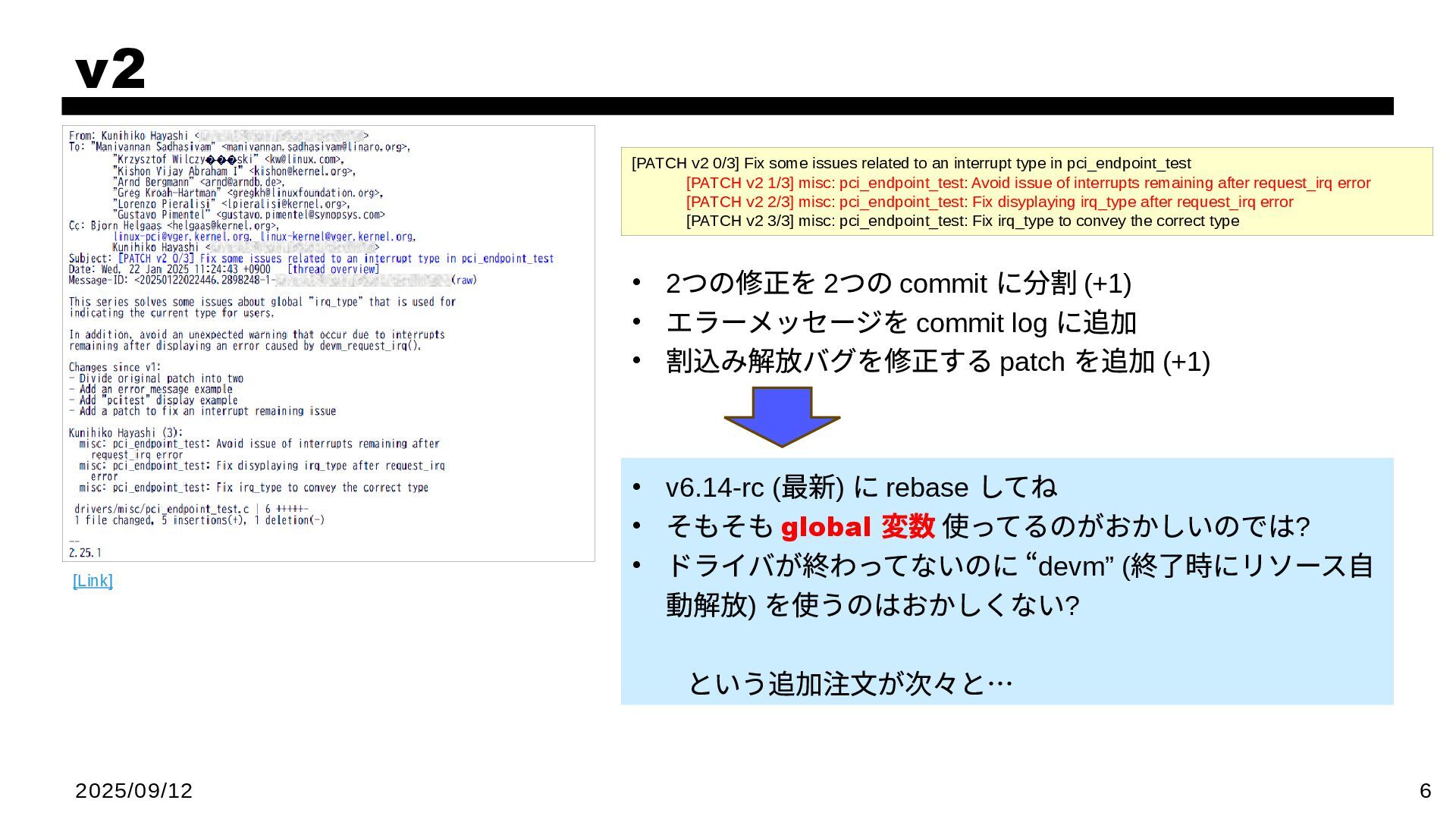Screen dimensions: 1456x819
Task: Click the v6.14-rc rebase bullet text
Action: point(861,487)
